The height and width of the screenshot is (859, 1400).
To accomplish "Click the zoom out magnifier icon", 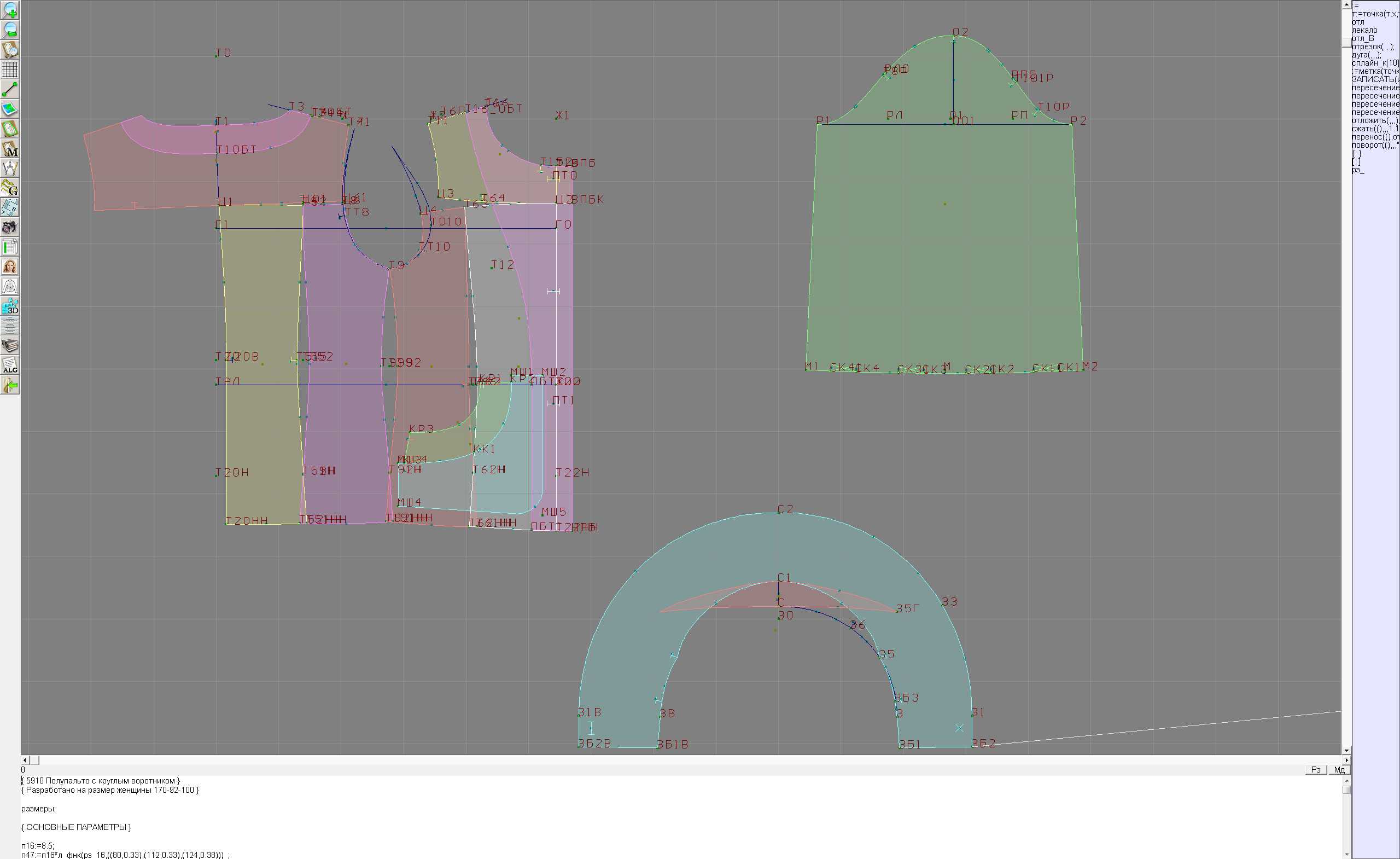I will [10, 30].
